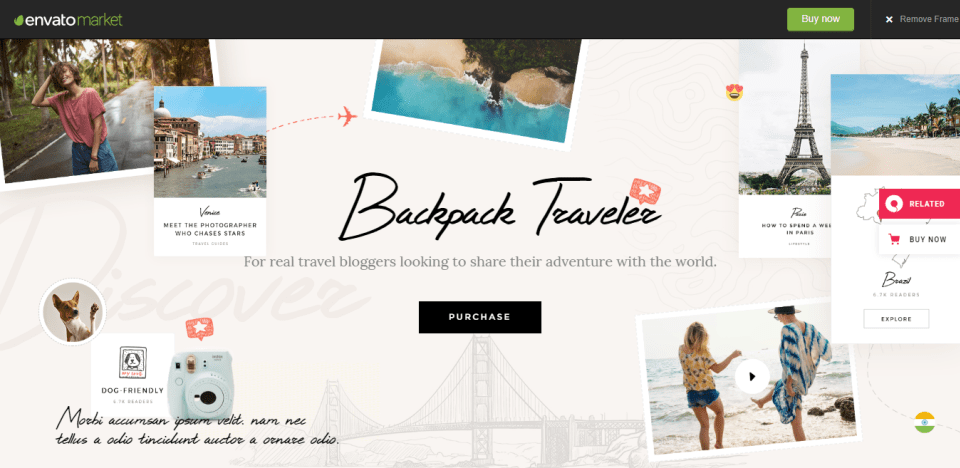
Task: Click the aerial beach photo
Action: pyautogui.click(x=476, y=86)
